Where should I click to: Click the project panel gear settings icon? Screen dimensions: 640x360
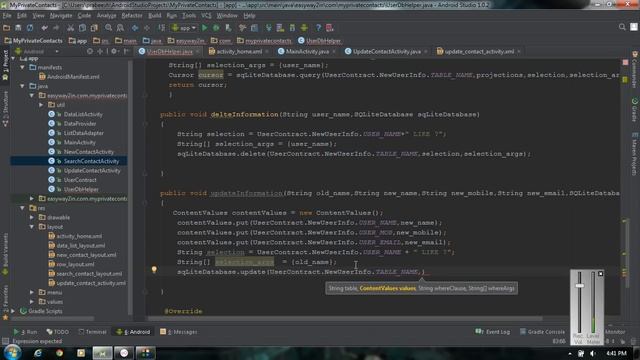click(x=114, y=51)
